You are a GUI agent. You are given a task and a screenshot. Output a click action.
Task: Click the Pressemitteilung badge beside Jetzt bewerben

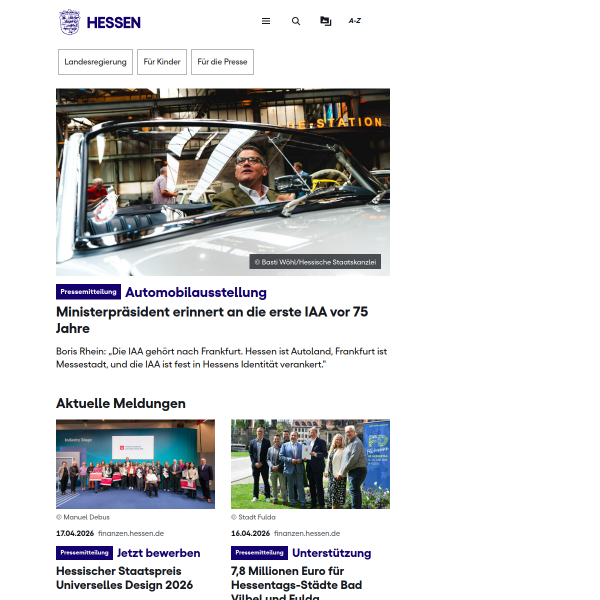click(x=85, y=553)
